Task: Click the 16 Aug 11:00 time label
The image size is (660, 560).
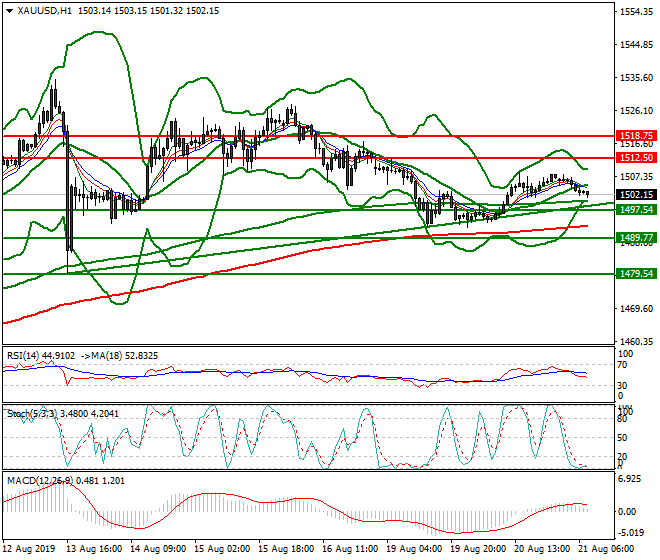Action: click(350, 549)
